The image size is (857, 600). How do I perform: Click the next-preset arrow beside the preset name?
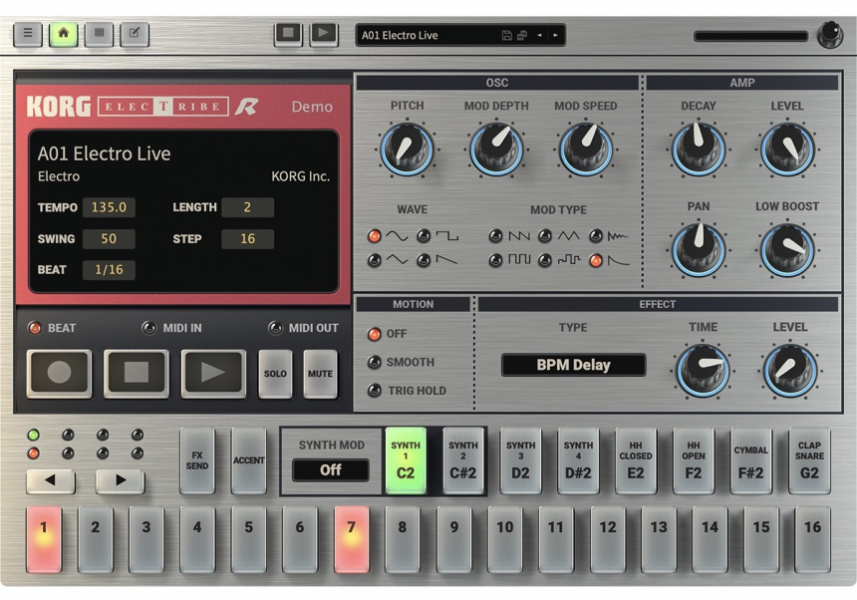[554, 34]
